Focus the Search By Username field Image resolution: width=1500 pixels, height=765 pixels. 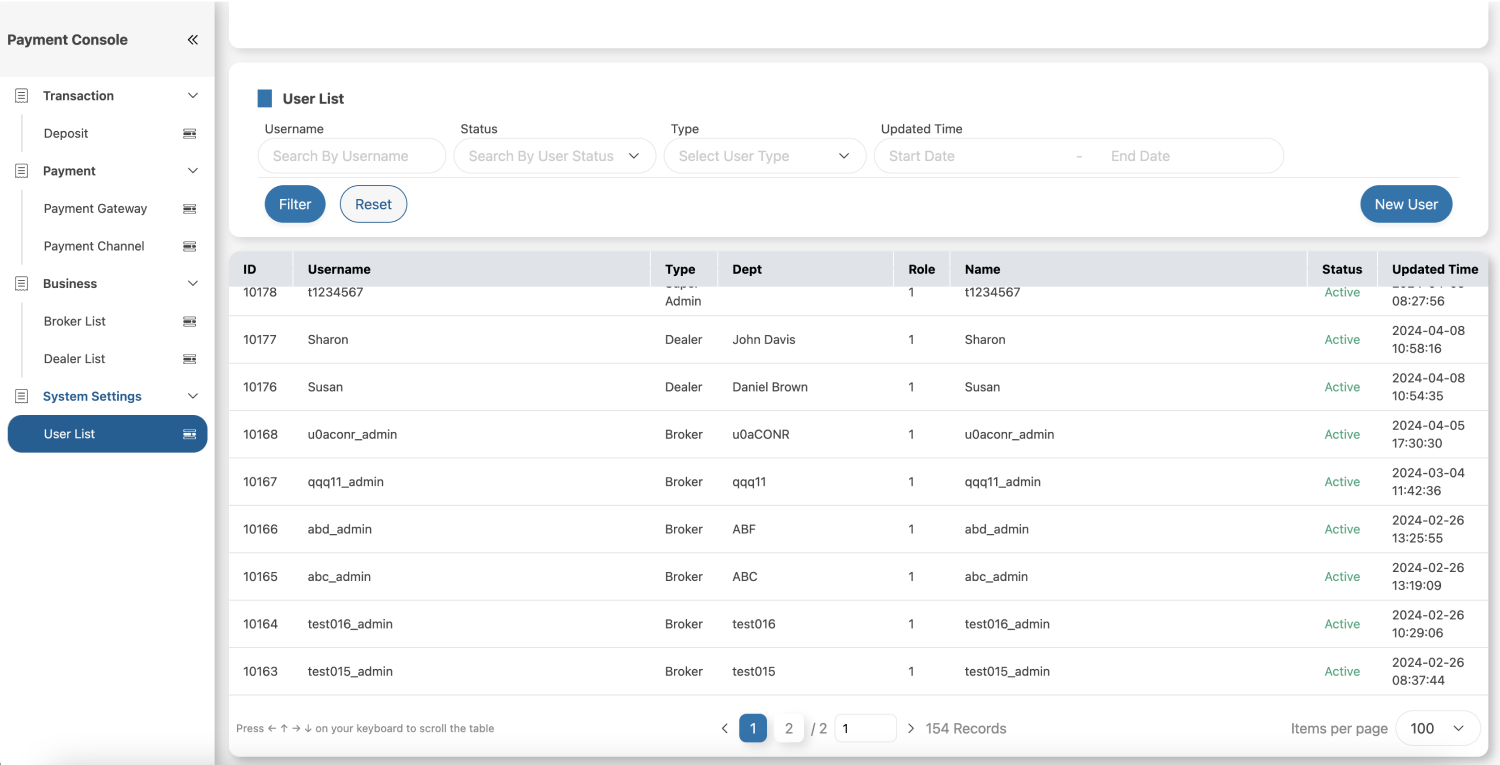point(352,156)
